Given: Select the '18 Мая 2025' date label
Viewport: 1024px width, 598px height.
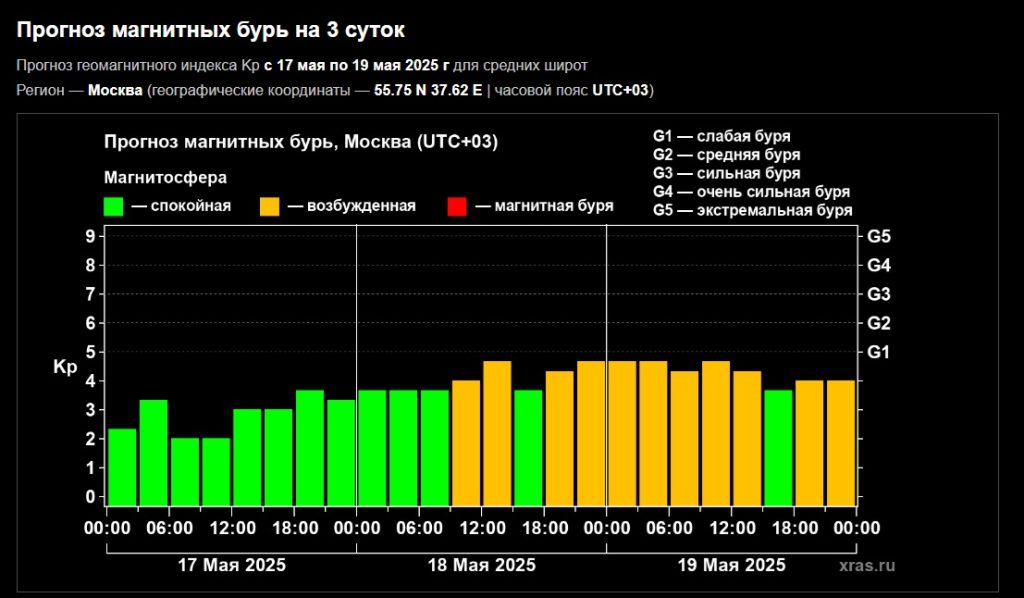Looking at the screenshot, I should point(481,565).
